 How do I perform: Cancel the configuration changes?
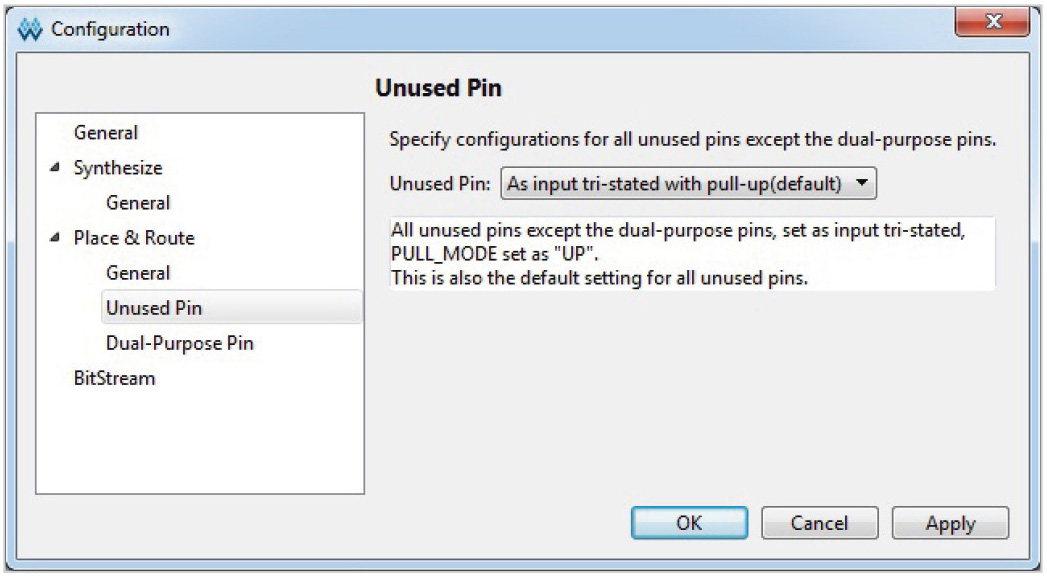point(819,523)
